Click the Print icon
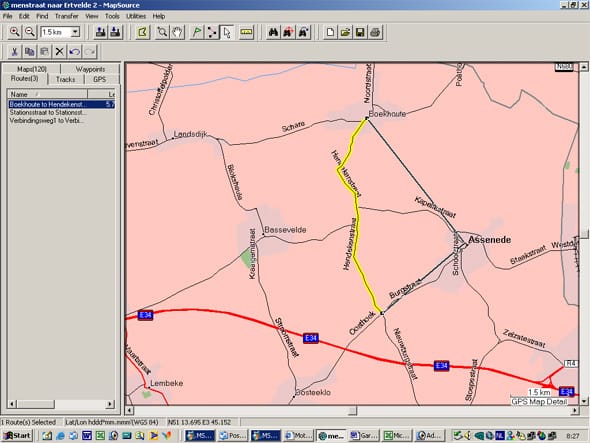The height and width of the screenshot is (443, 590). 375,32
